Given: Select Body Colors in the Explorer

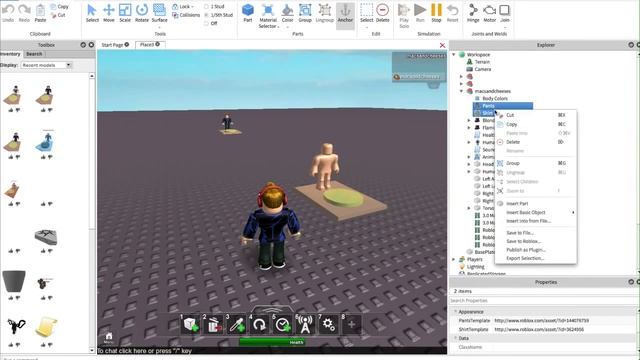Looking at the screenshot, I should [495, 98].
